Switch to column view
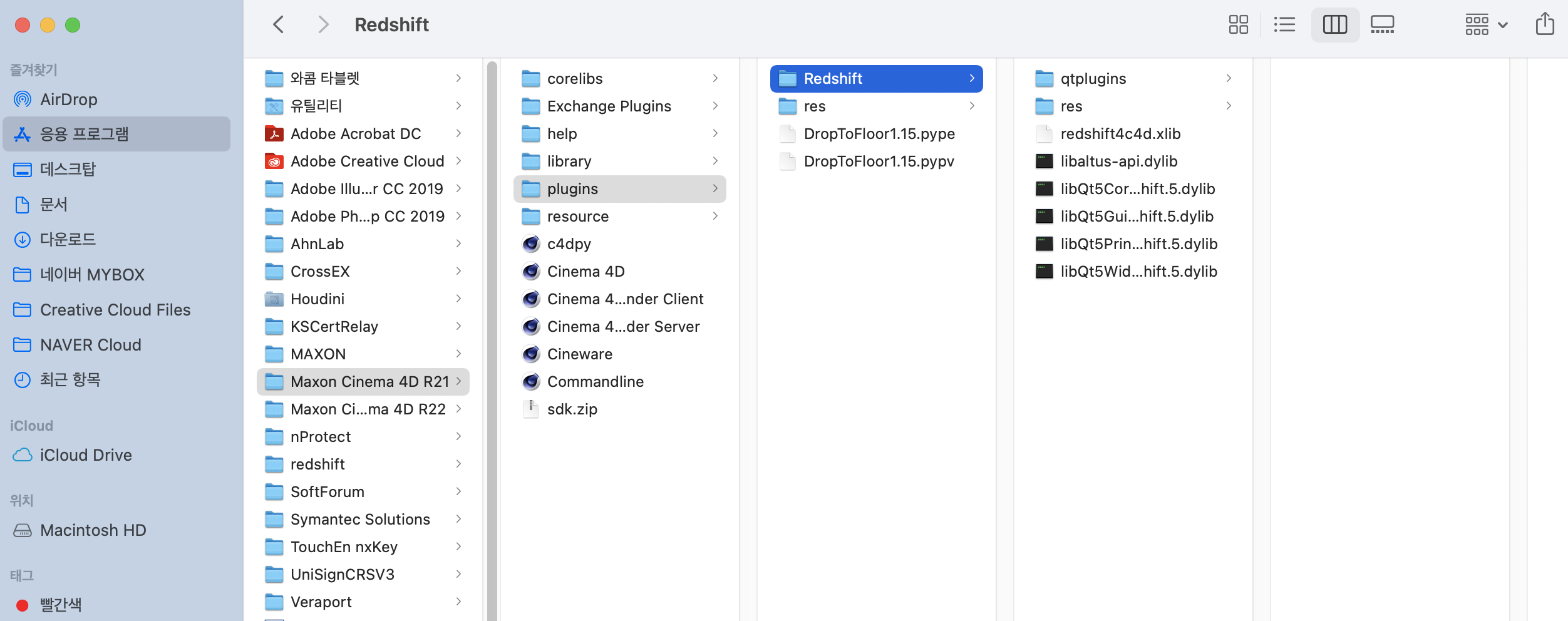Image resolution: width=1568 pixels, height=621 pixels. (x=1335, y=25)
